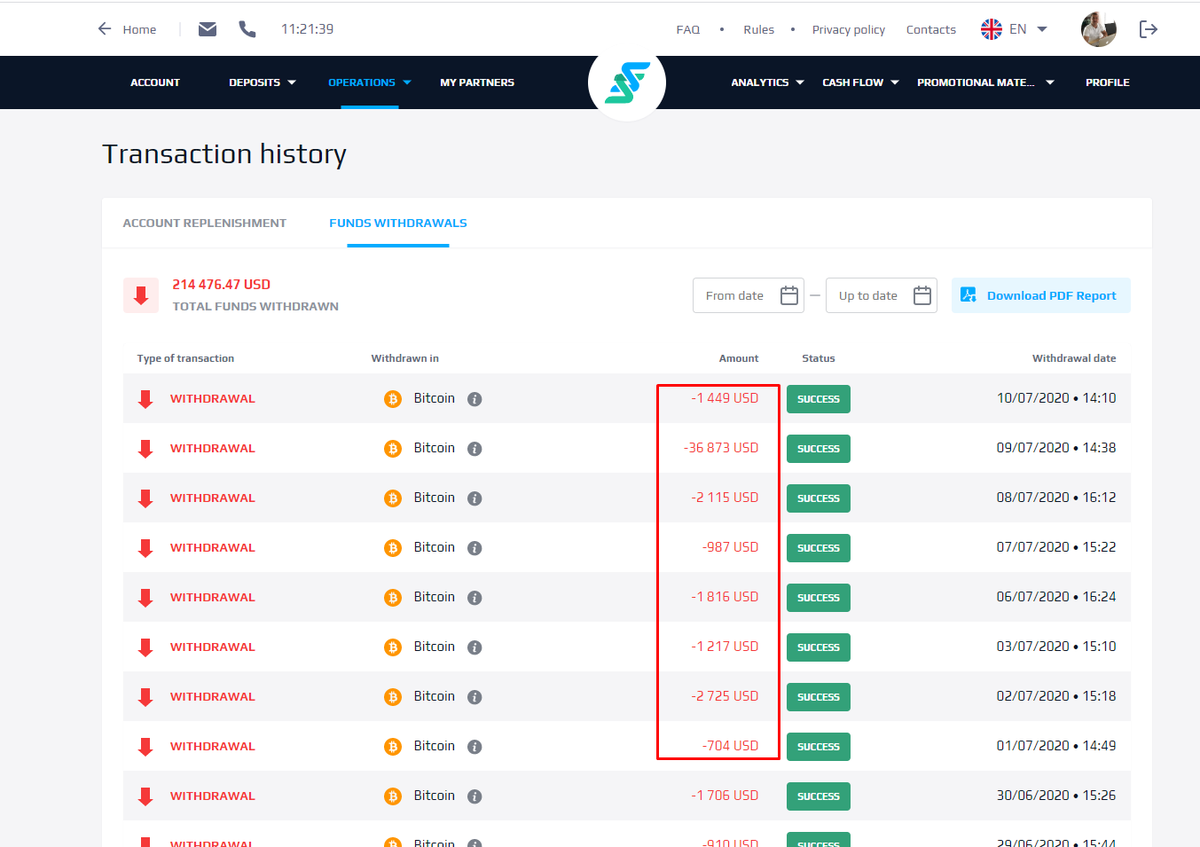Click SUCCESS badge in 10/07/2020 row

(x=818, y=399)
